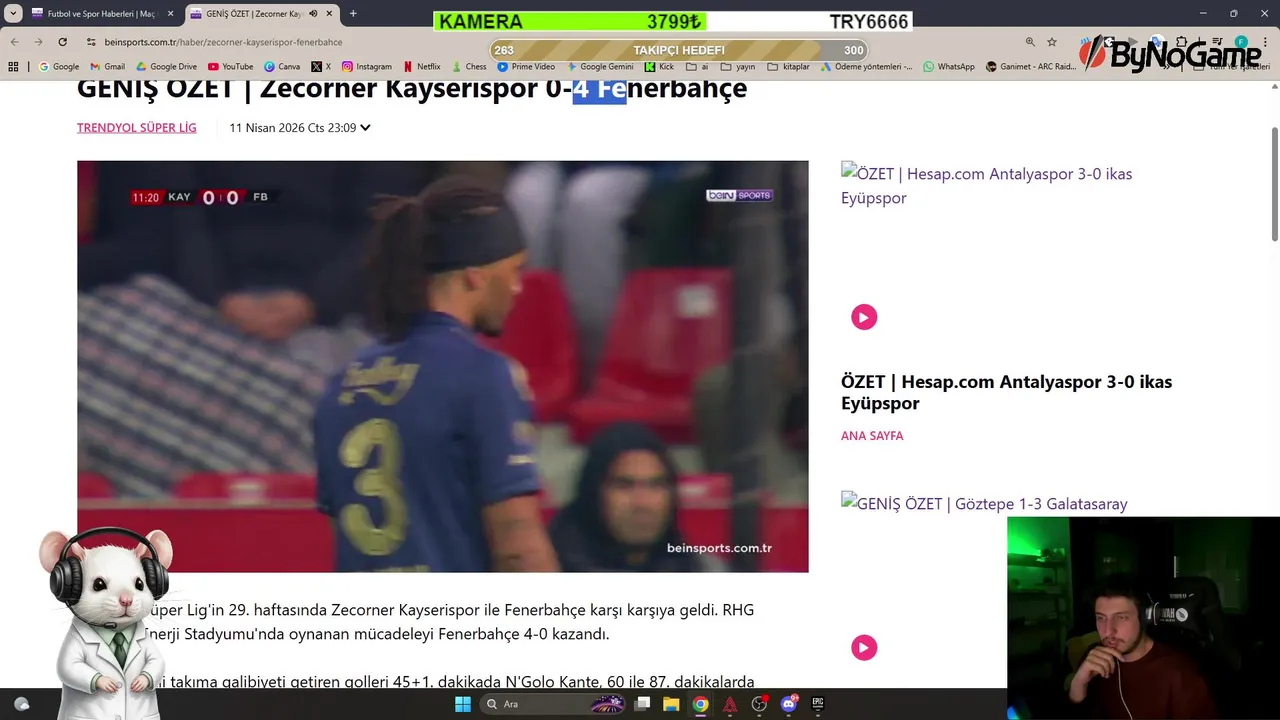Open File Explorer from the taskbar
The width and height of the screenshot is (1280, 720).
(x=671, y=704)
